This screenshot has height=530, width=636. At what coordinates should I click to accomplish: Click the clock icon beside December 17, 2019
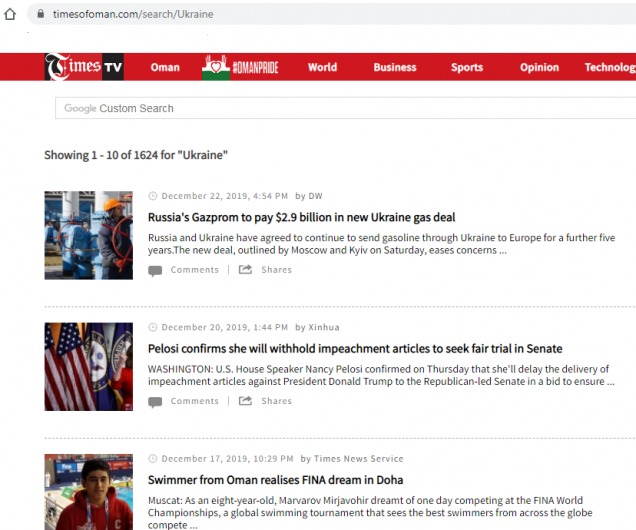click(153, 459)
